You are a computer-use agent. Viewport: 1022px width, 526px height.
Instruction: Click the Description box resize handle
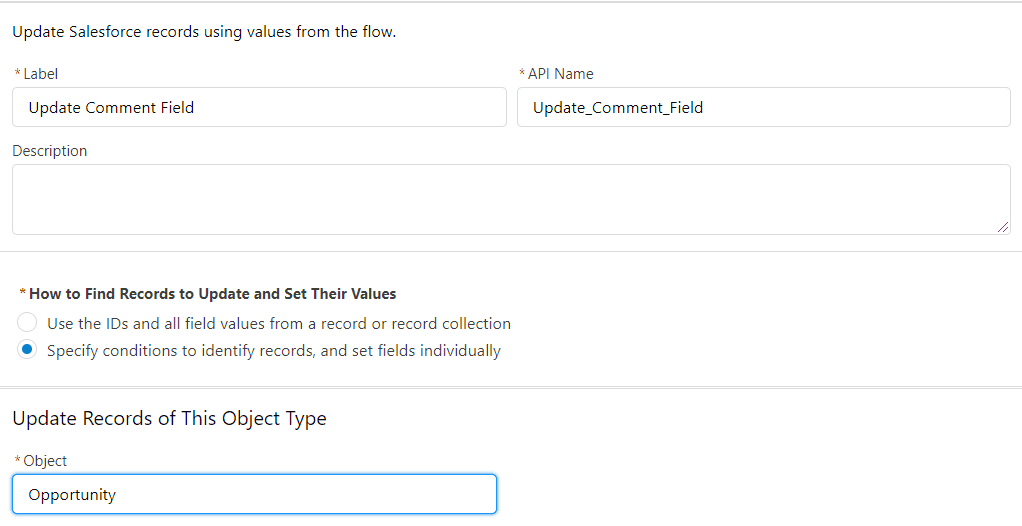[1002, 227]
